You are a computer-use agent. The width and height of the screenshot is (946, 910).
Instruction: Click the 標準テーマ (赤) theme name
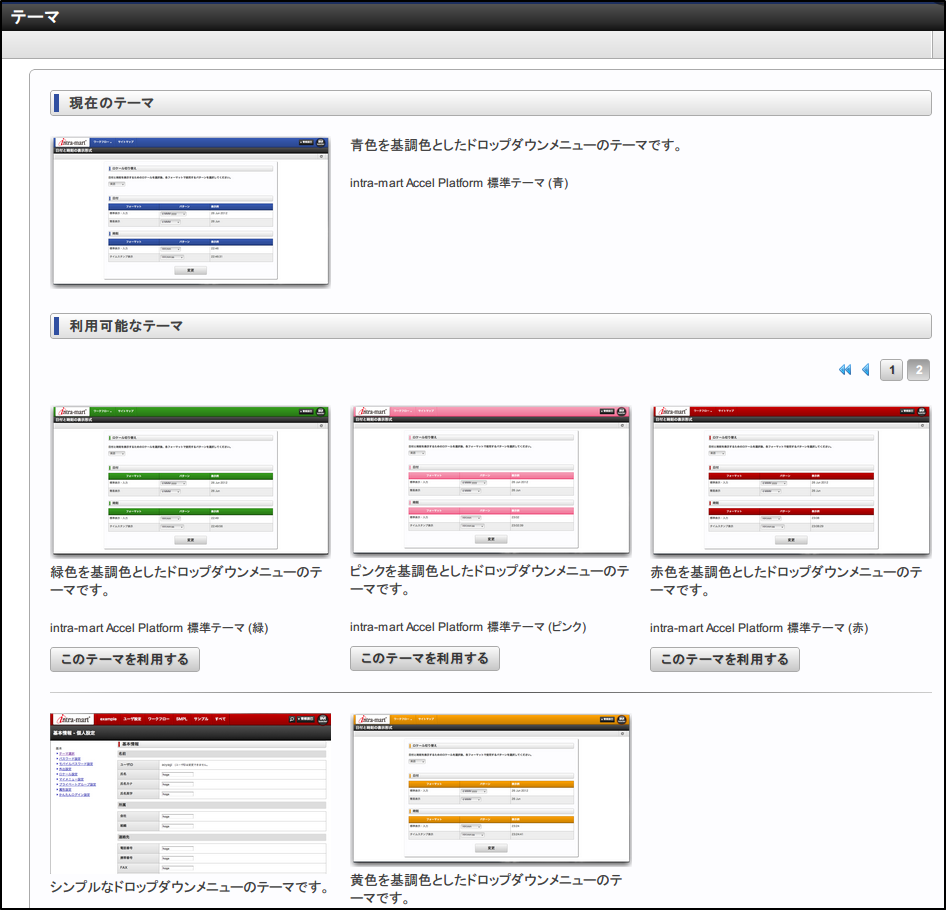pyautogui.click(x=759, y=628)
